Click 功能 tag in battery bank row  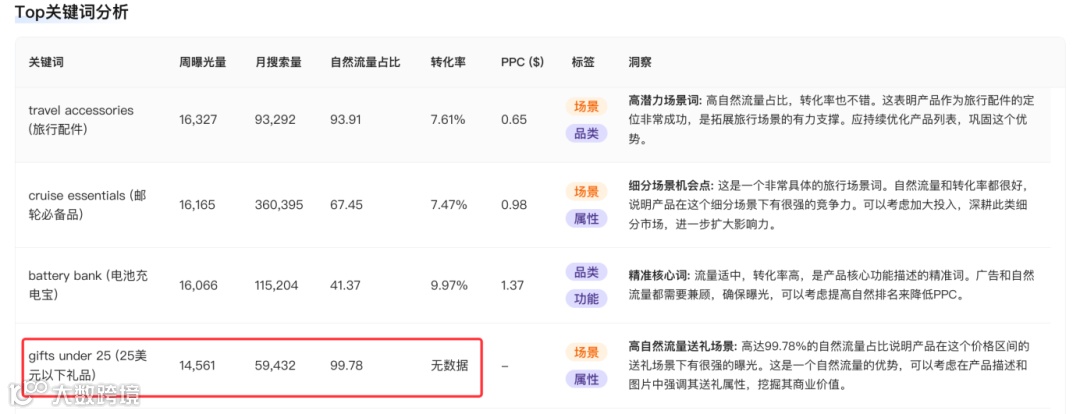coord(587,298)
